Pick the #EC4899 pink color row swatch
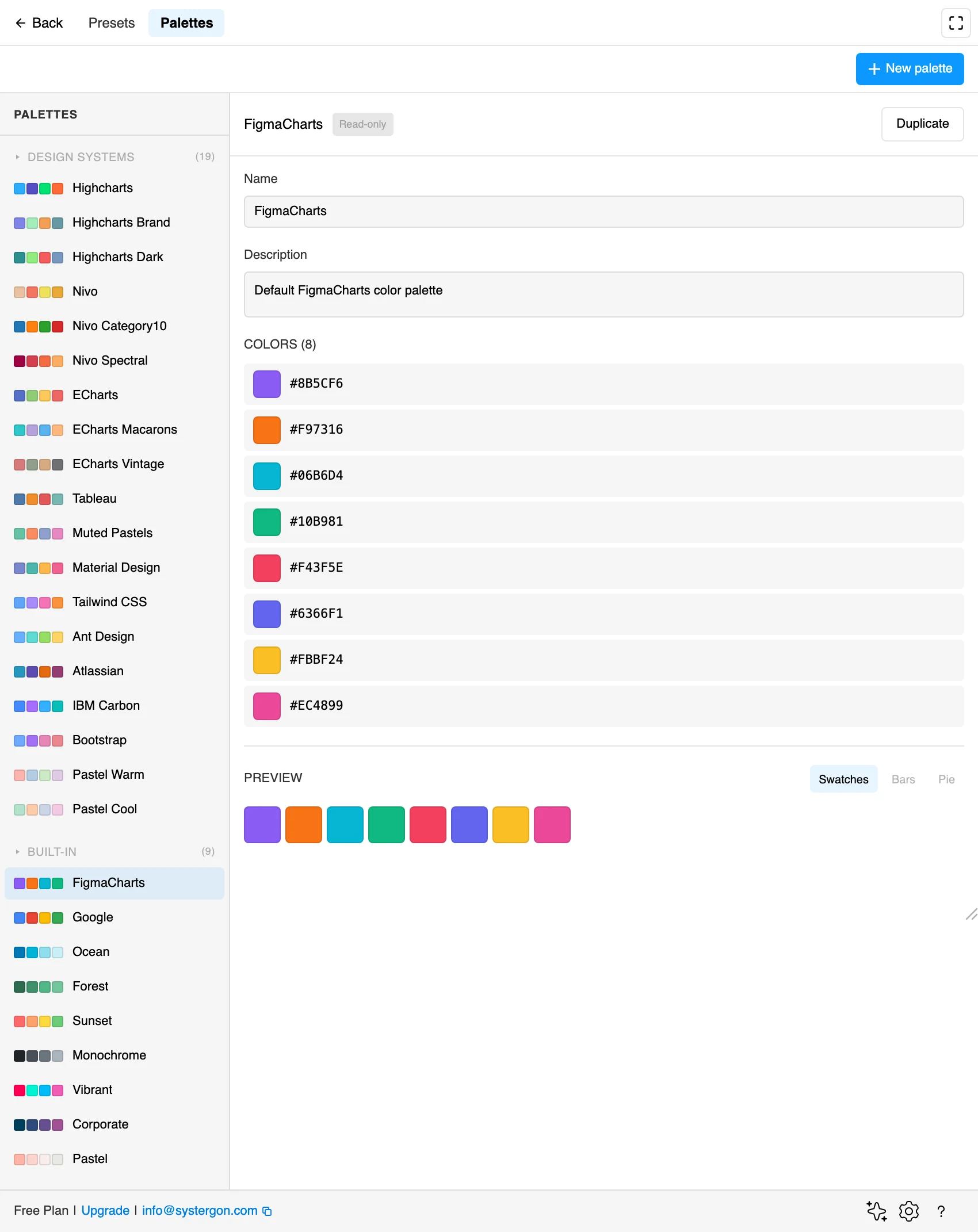978x1232 pixels. tap(267, 706)
